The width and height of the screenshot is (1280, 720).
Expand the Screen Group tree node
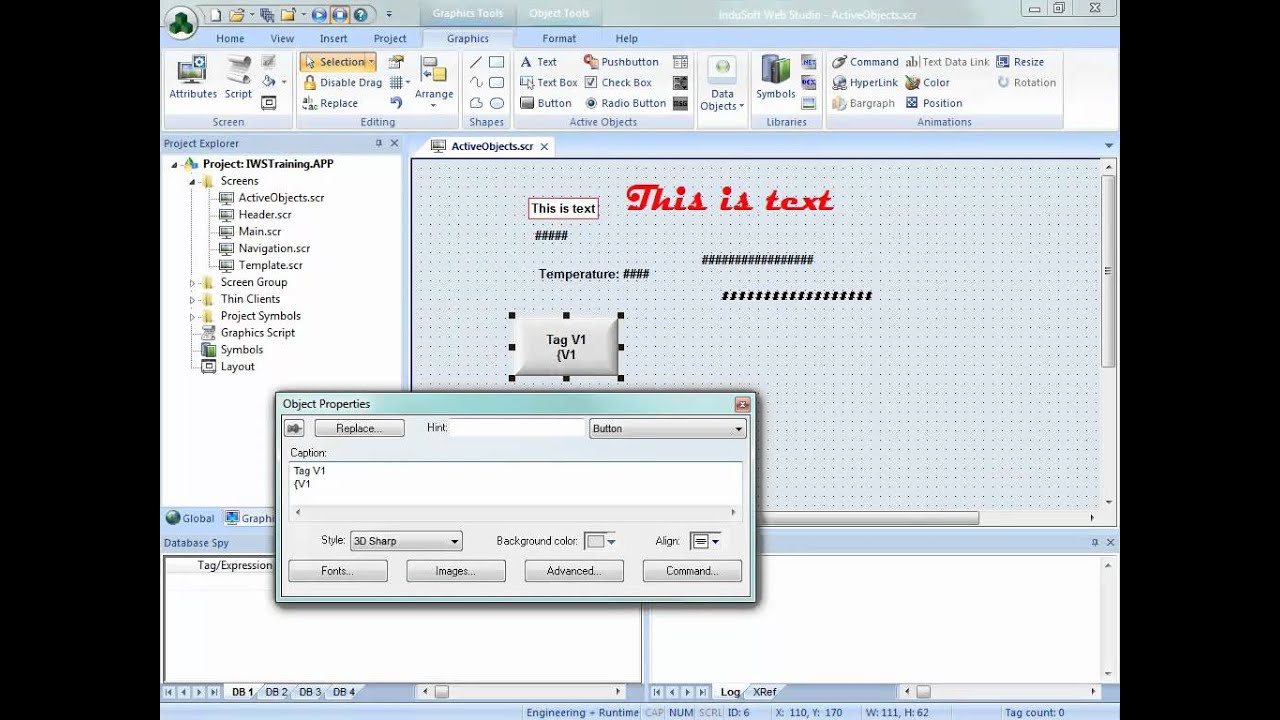193,283
